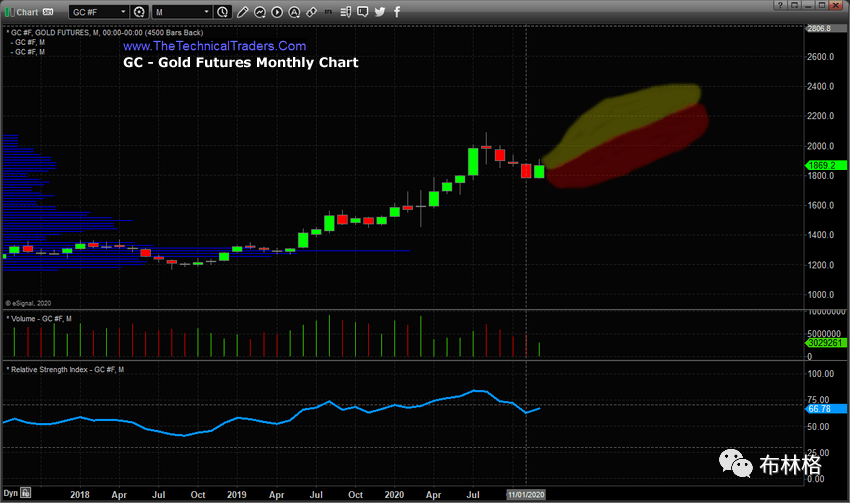Select the pencil drawing tool
850x503 pixels.
point(242,12)
